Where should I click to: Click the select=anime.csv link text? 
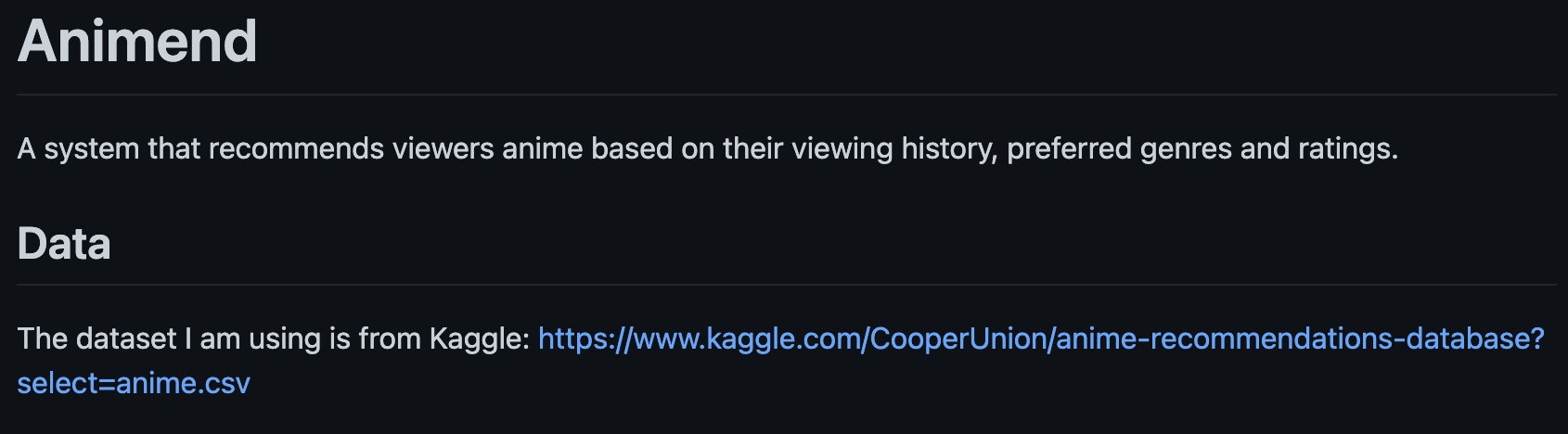[x=134, y=383]
